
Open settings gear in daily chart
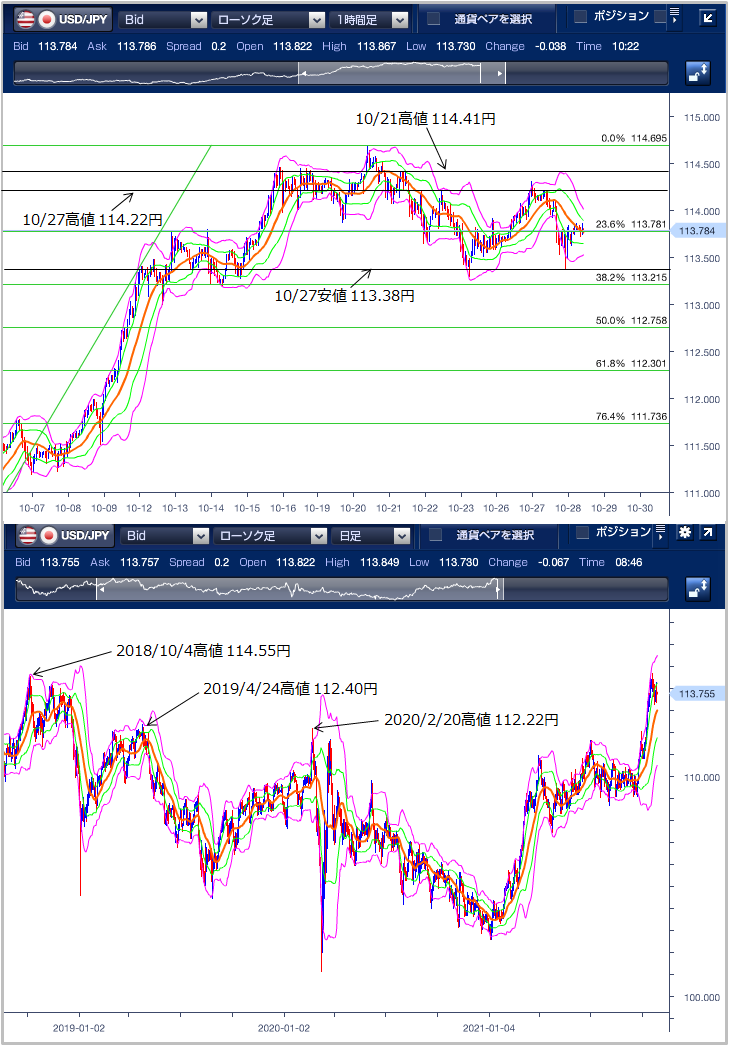coord(685,532)
